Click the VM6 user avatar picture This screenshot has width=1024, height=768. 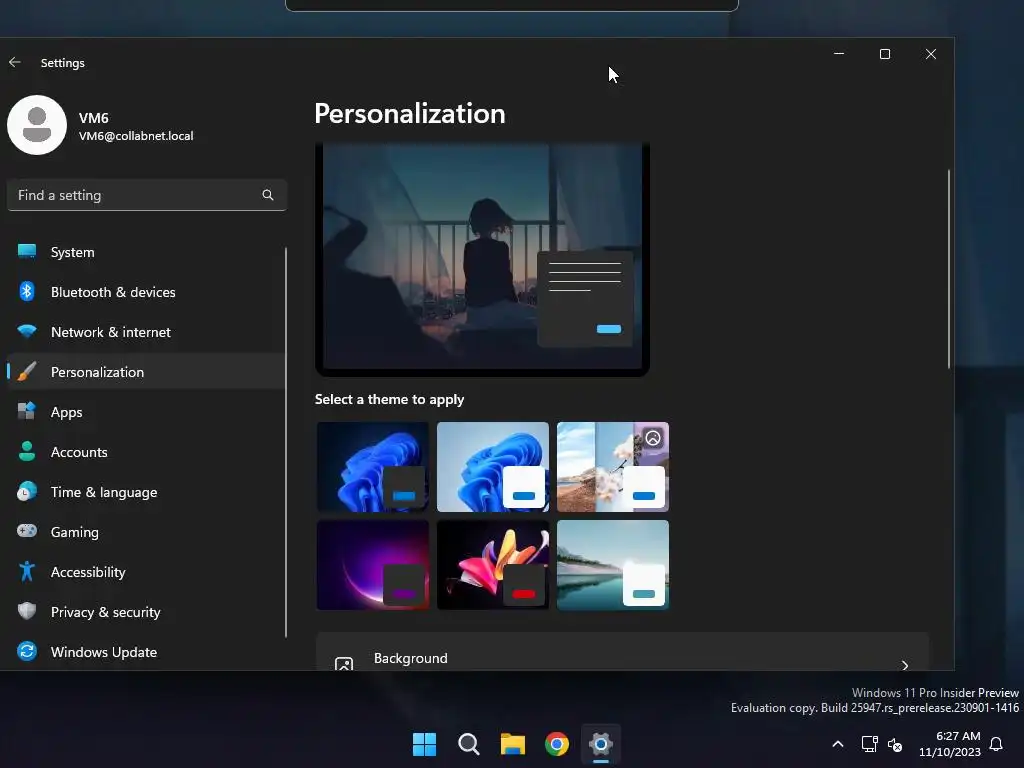click(x=37, y=125)
